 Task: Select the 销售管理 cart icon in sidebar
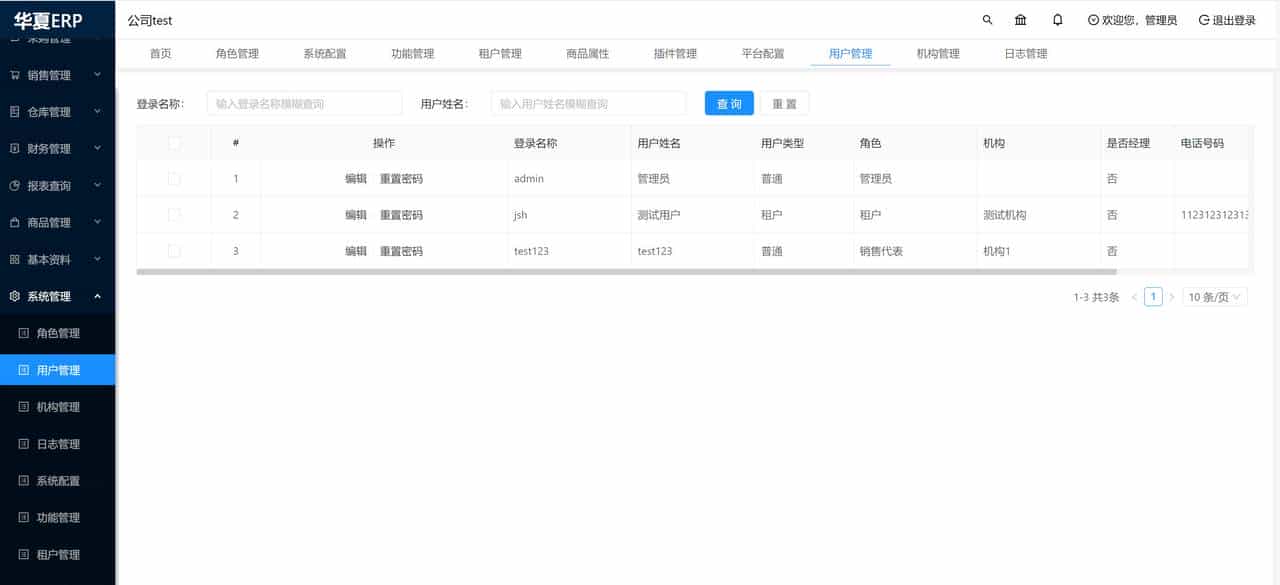(15, 75)
